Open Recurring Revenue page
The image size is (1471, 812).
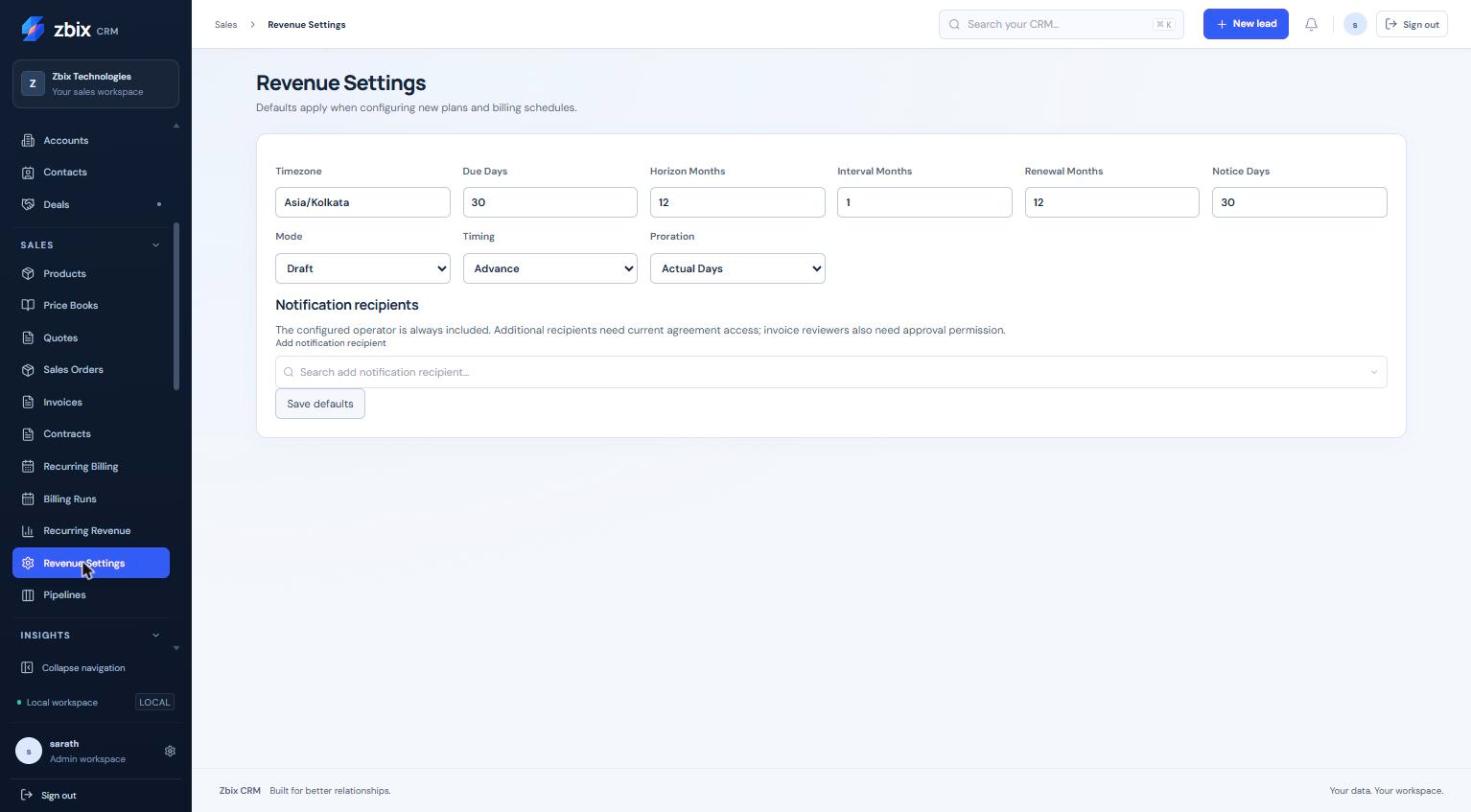pyautogui.click(x=91, y=531)
